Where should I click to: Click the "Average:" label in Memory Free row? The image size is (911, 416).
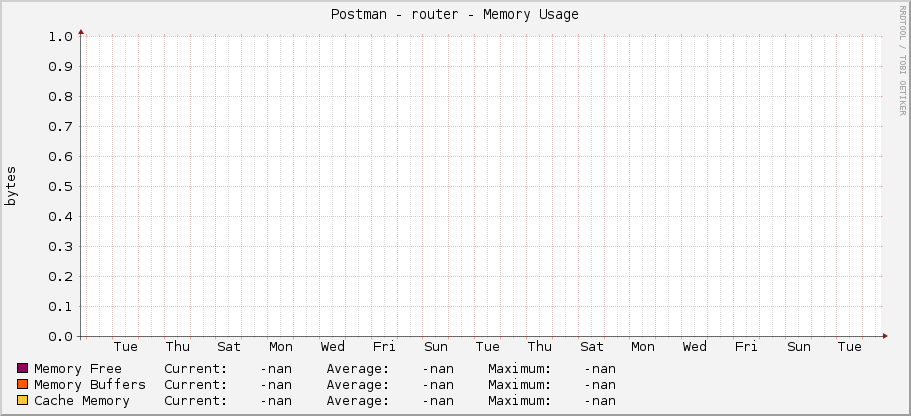coord(358,368)
